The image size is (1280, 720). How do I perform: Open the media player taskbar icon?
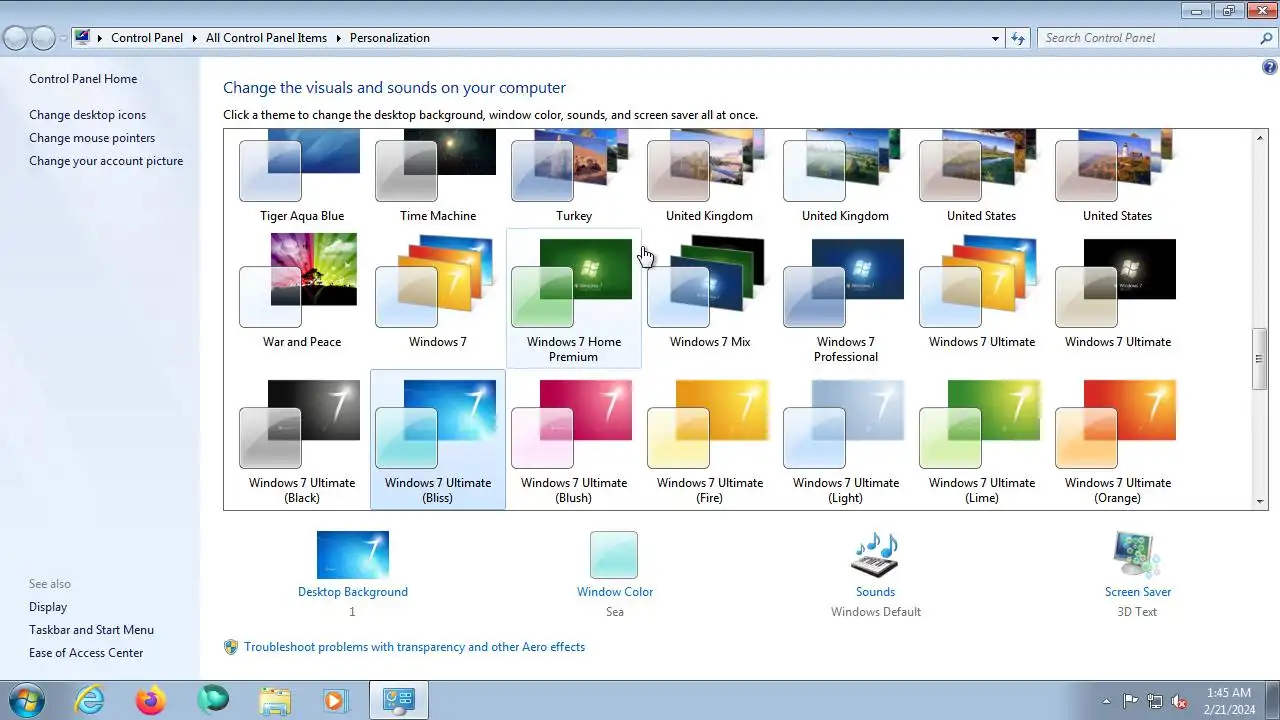(x=335, y=700)
